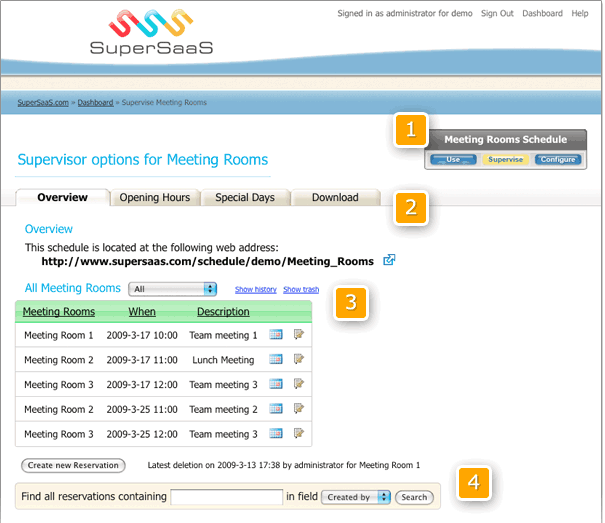Open calendar icon for Lunch Meeting row
Screen dimensions: 605x523
point(275,359)
